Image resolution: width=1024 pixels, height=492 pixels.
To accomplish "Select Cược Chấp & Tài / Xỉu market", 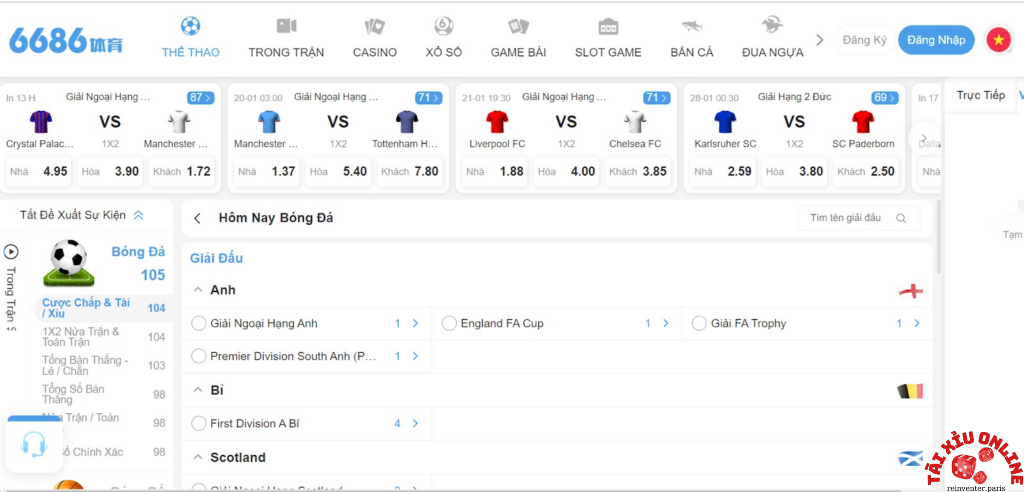I will [86, 308].
